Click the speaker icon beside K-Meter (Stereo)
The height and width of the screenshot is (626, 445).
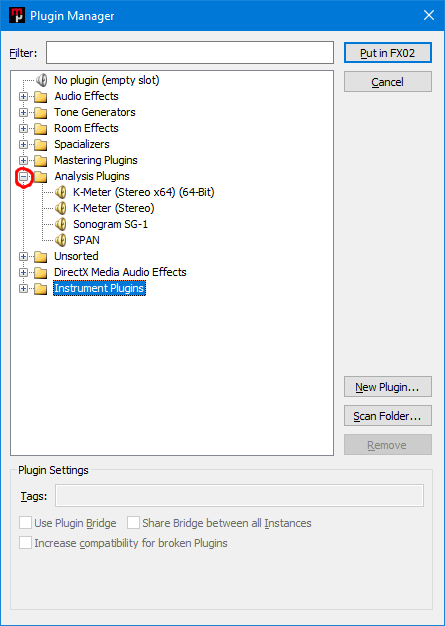pos(61,208)
